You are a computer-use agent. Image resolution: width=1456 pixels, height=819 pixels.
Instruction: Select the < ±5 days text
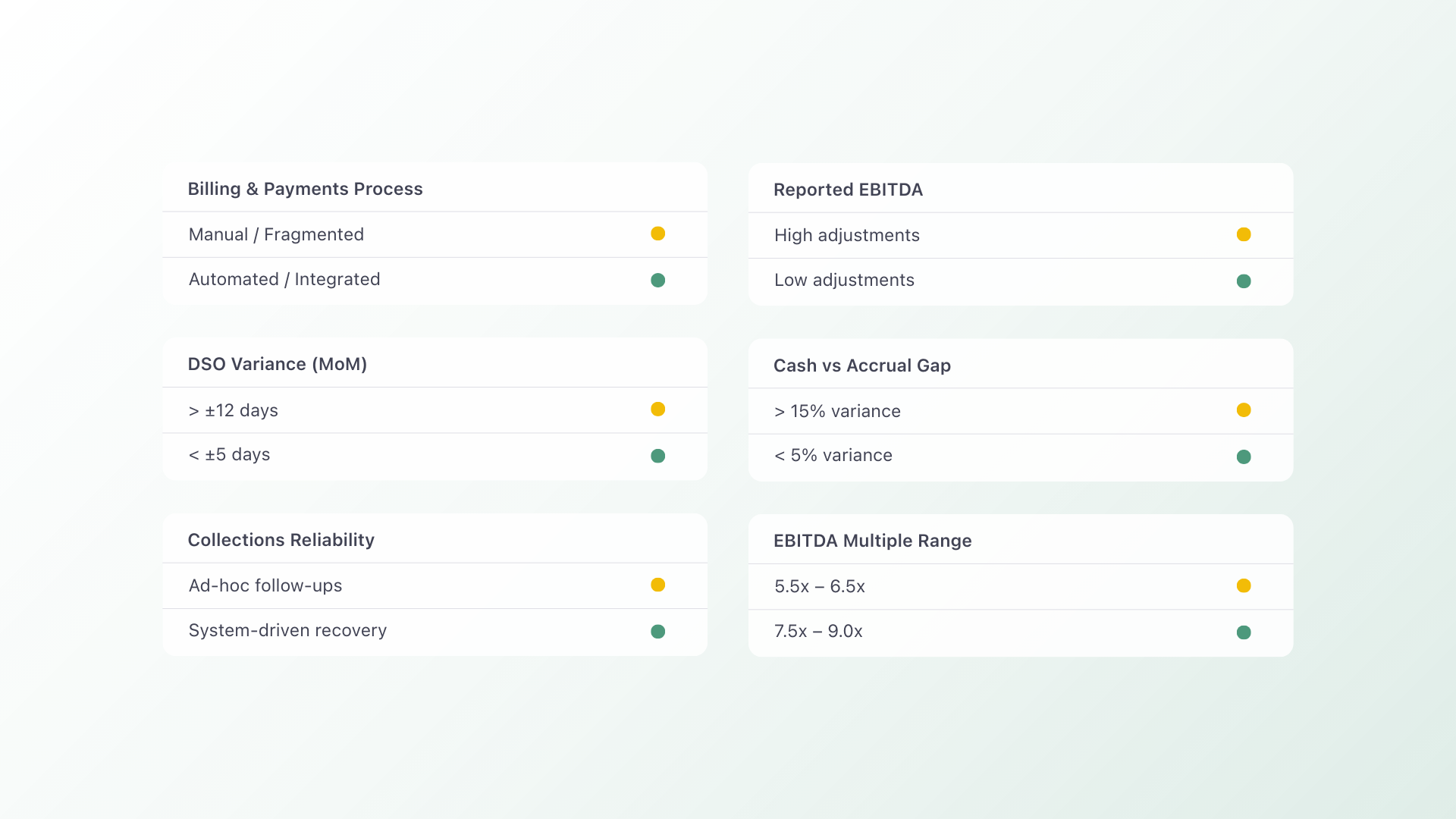pyautogui.click(x=229, y=454)
